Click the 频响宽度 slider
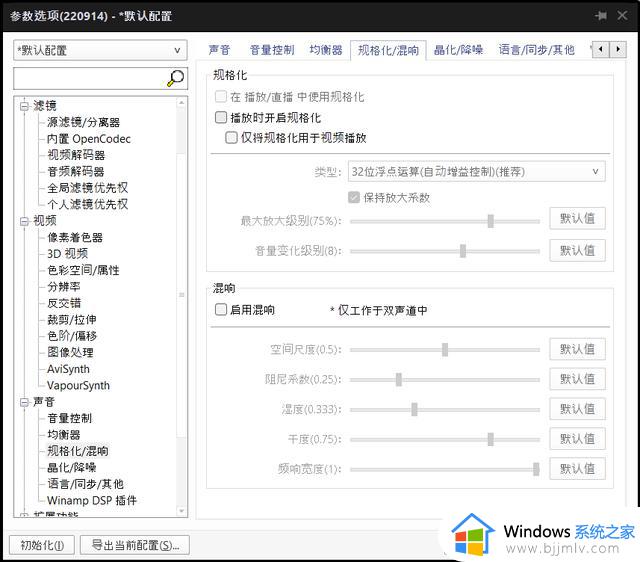The image size is (640, 562). tap(445, 469)
